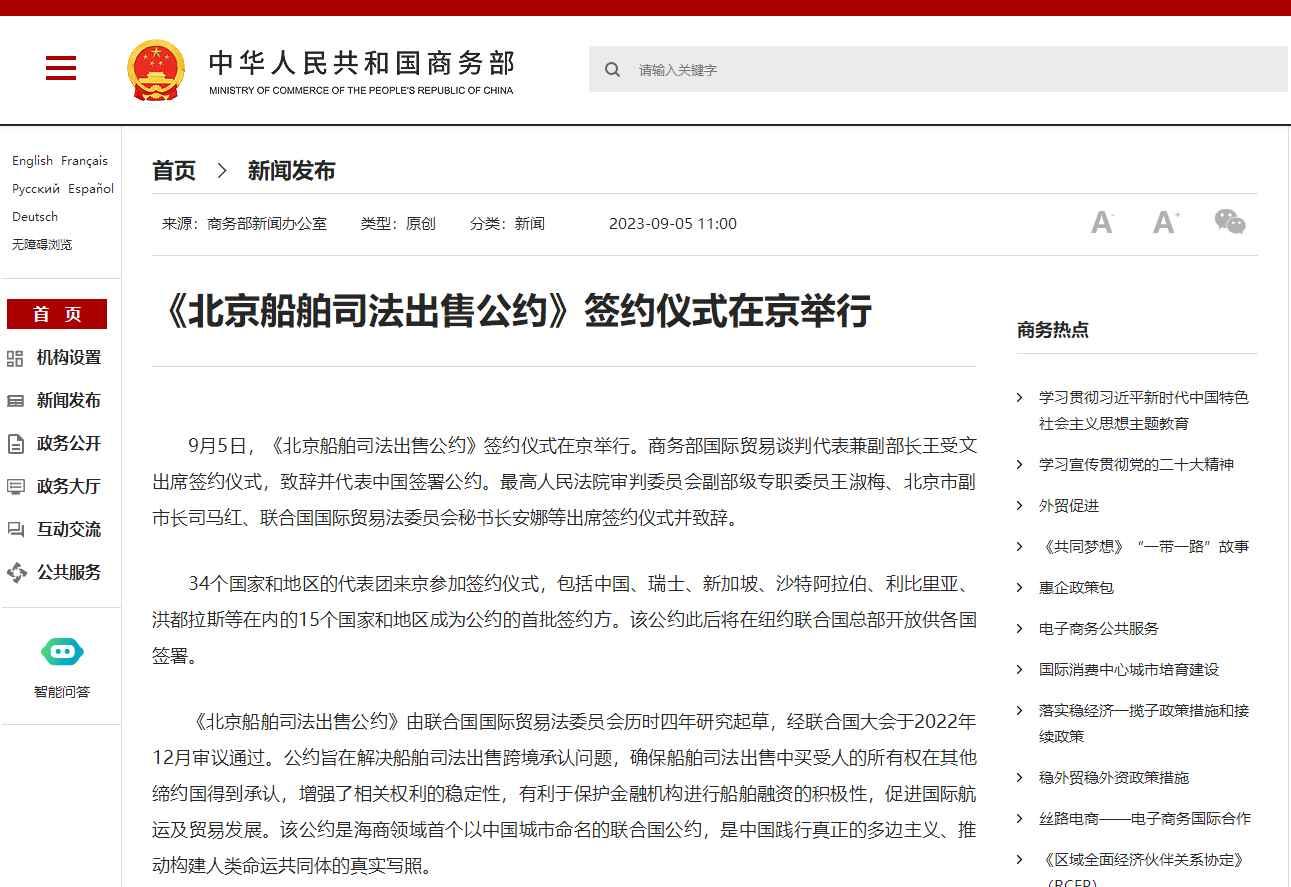Open the red hamburger menu icon

[x=61, y=68]
